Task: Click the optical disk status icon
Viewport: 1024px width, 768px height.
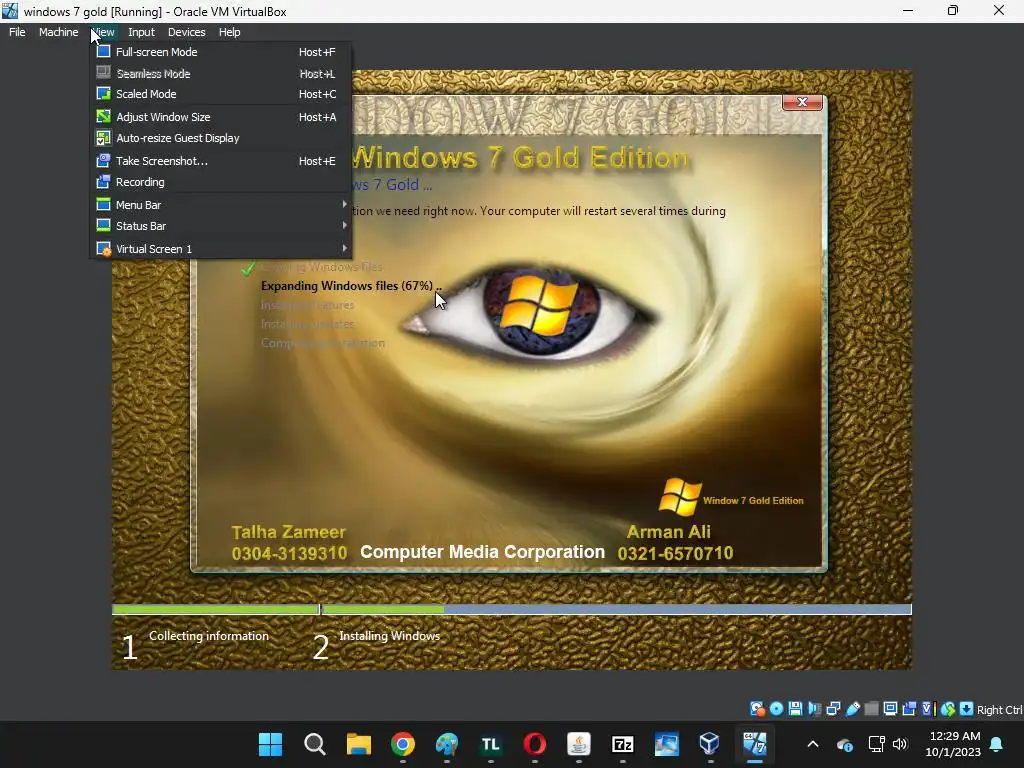Action: [776, 709]
